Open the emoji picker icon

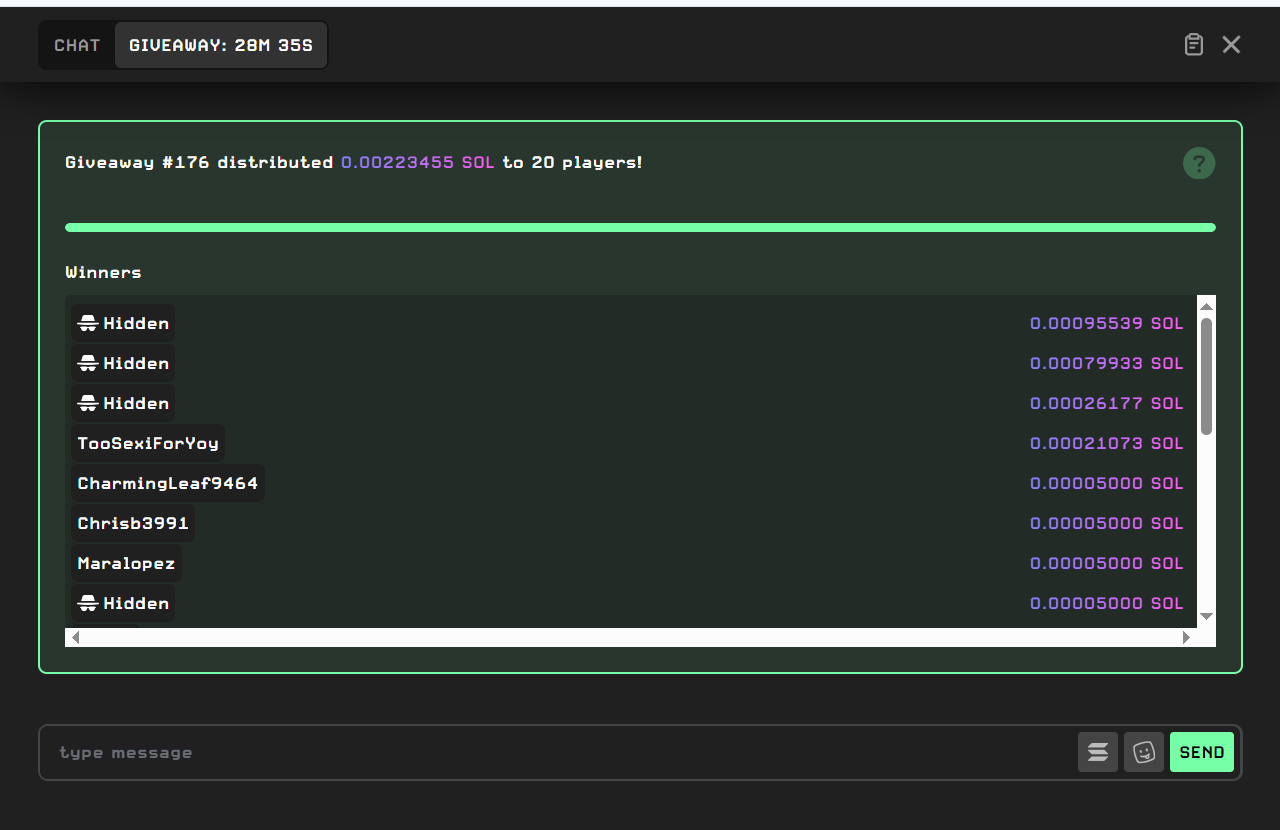(1143, 752)
